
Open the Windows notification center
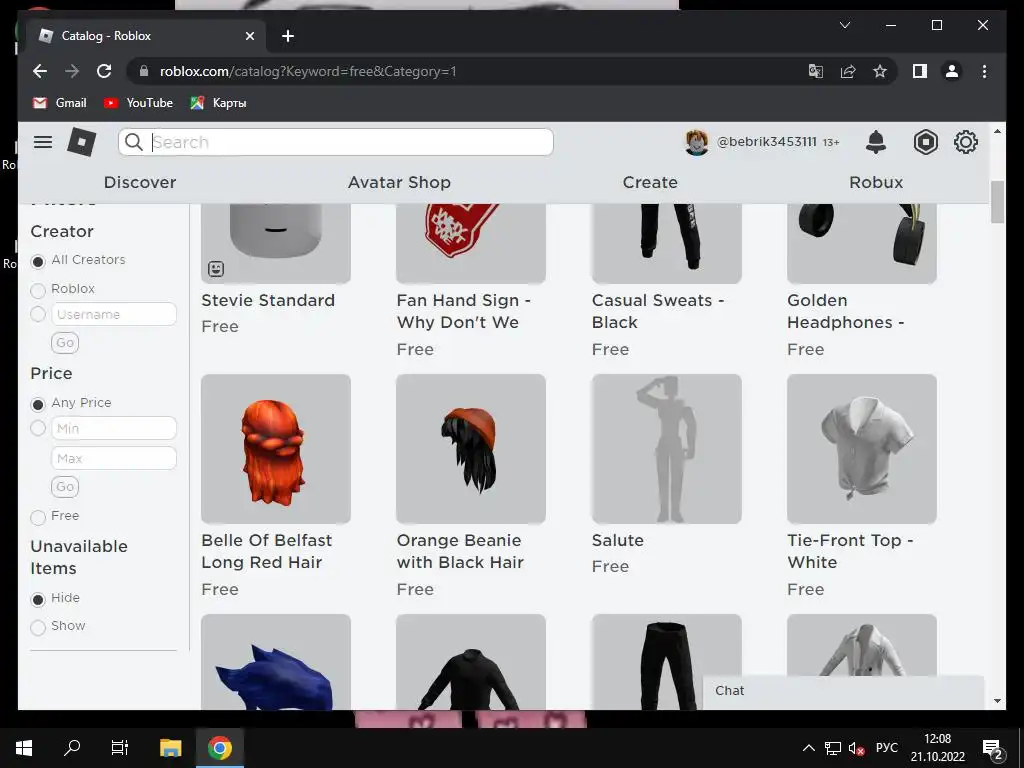(x=993, y=749)
